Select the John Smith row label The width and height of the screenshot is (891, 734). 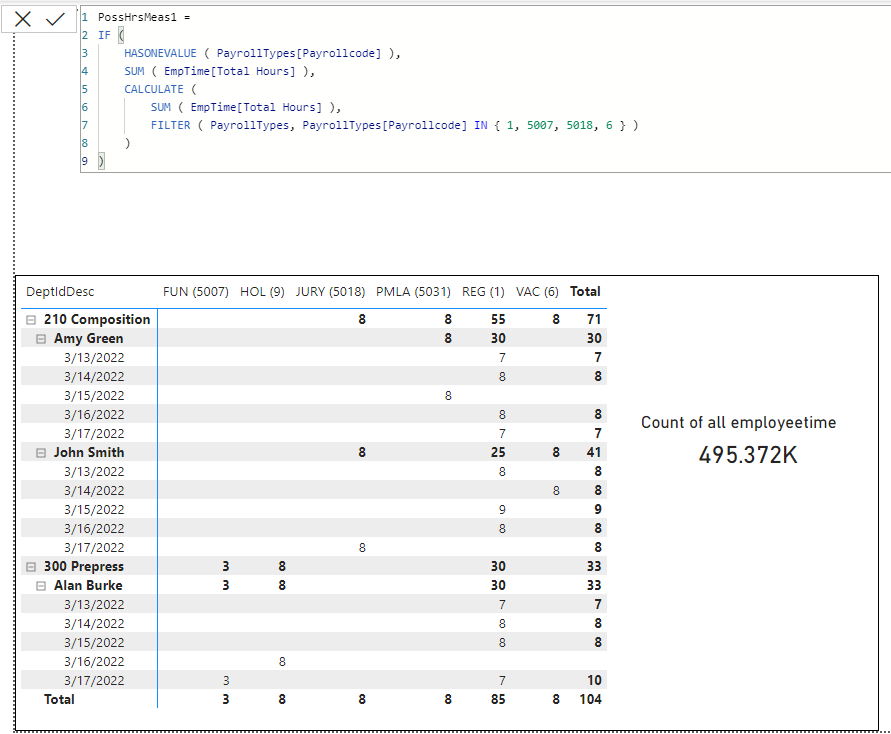[89, 453]
